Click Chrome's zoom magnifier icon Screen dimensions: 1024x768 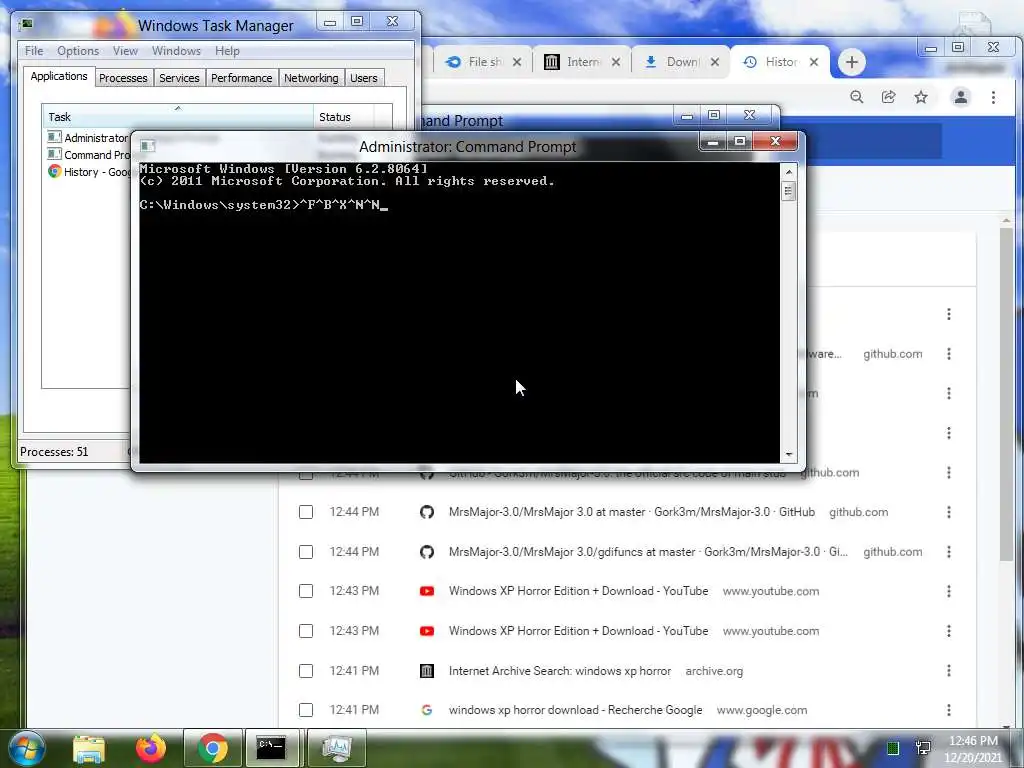857,97
